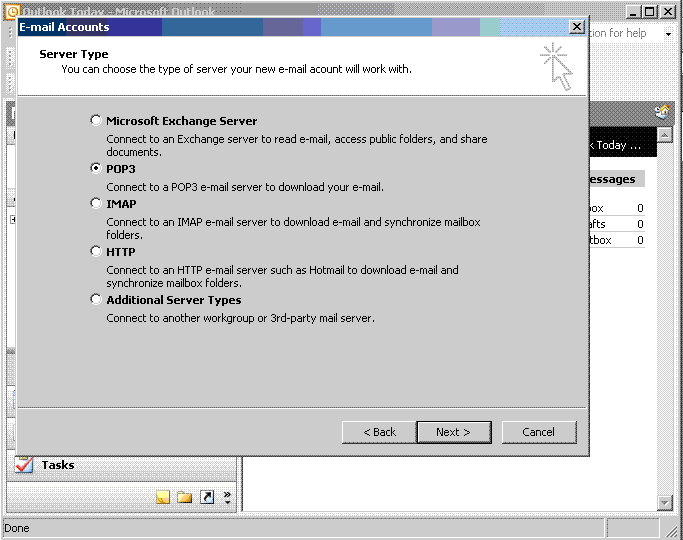Open the Notes icon in navigation pane
This screenshot has height=540, width=683.
(163, 497)
